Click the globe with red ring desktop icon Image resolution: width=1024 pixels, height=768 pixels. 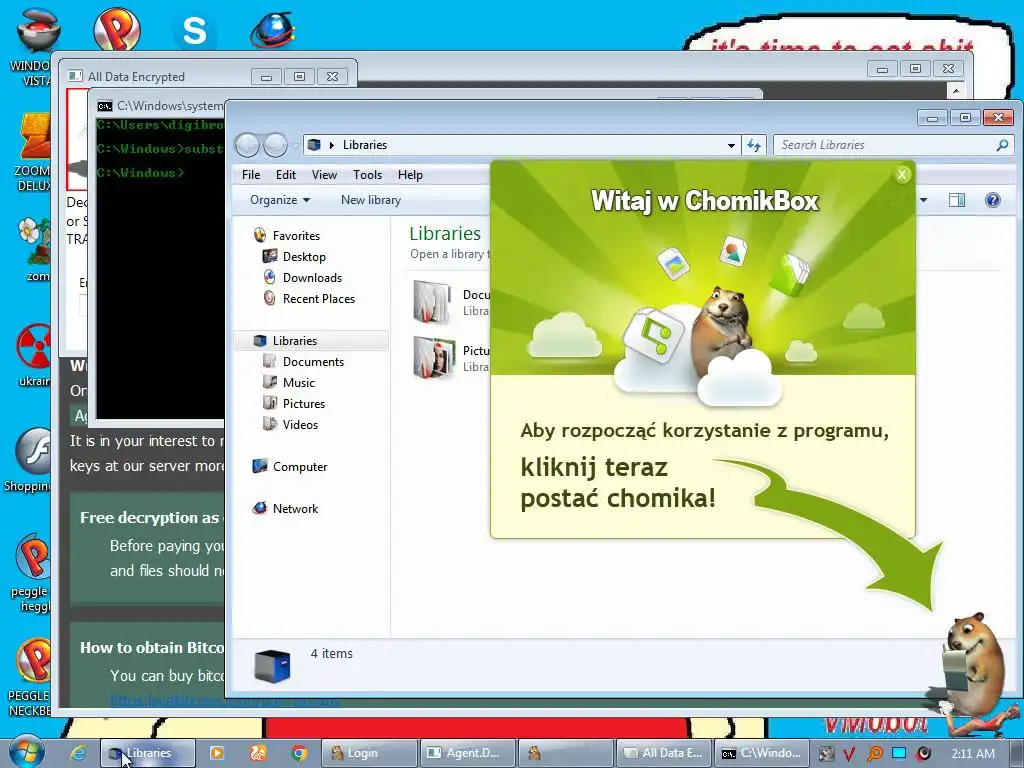point(273,30)
